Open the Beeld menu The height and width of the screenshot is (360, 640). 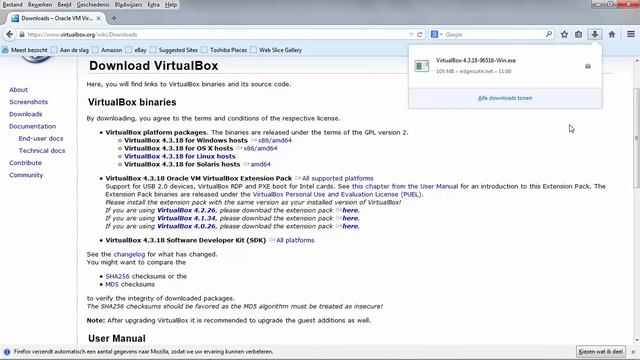[x=64, y=5]
